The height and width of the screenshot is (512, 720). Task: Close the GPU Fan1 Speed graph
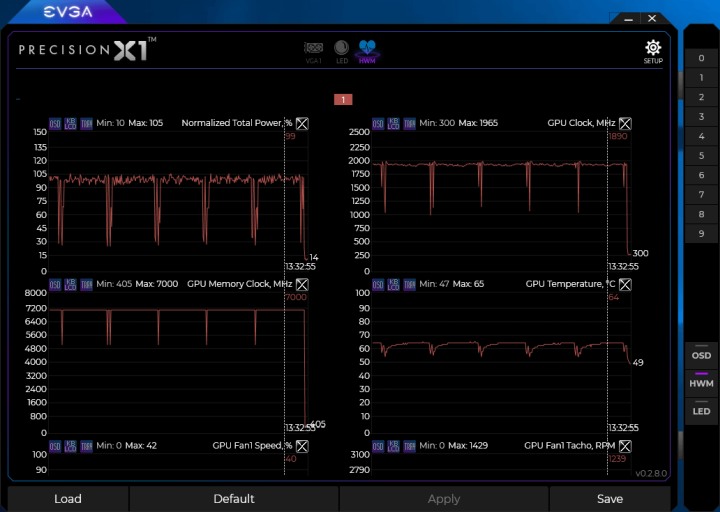pyautogui.click(x=302, y=446)
